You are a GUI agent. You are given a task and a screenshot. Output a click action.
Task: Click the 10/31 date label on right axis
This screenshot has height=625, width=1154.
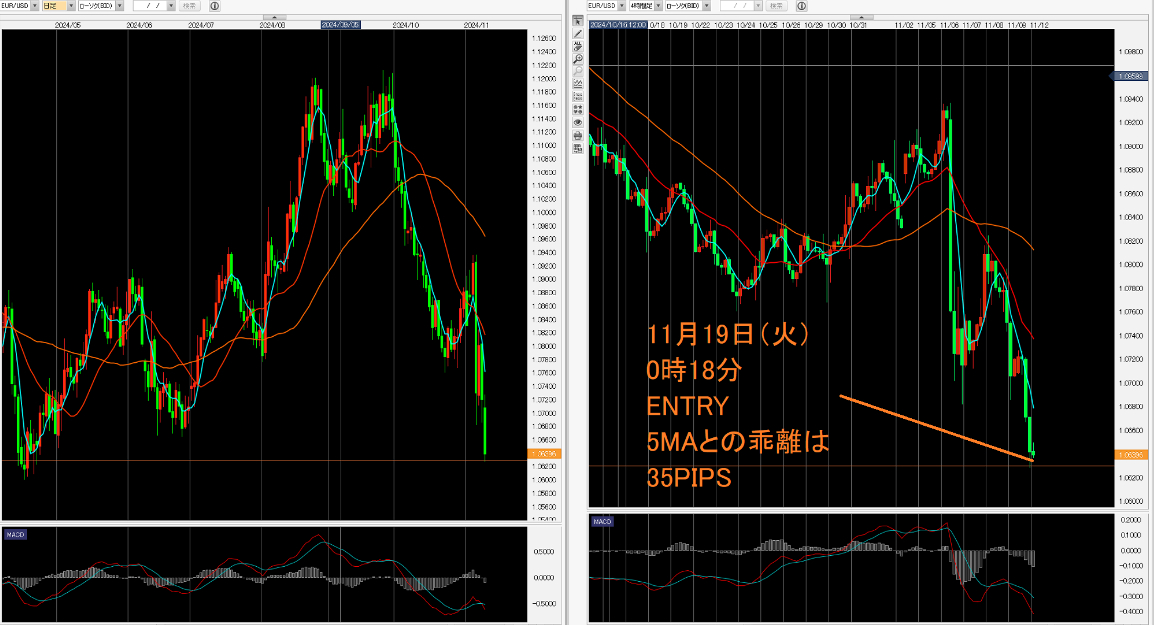pyautogui.click(x=858, y=25)
